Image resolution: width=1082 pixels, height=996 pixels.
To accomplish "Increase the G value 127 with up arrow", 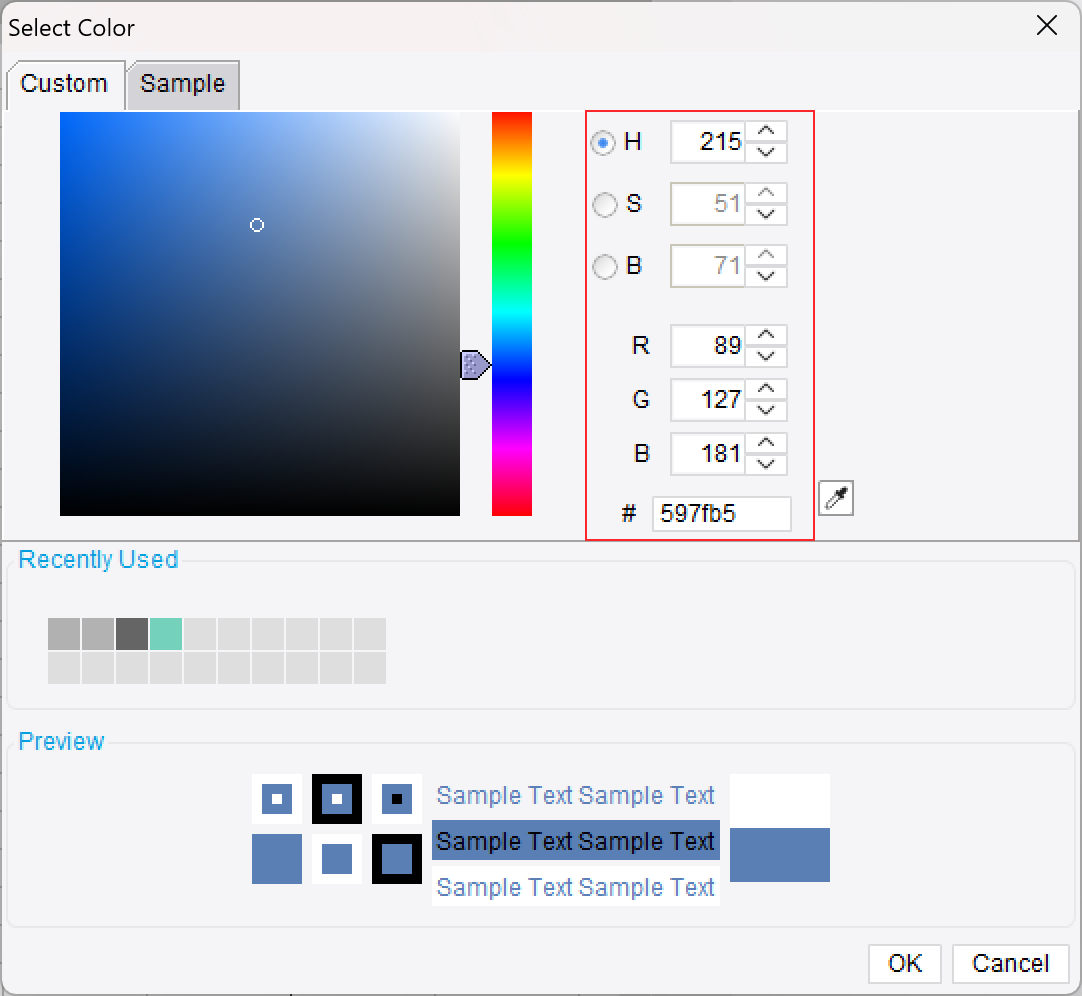I will coord(766,389).
